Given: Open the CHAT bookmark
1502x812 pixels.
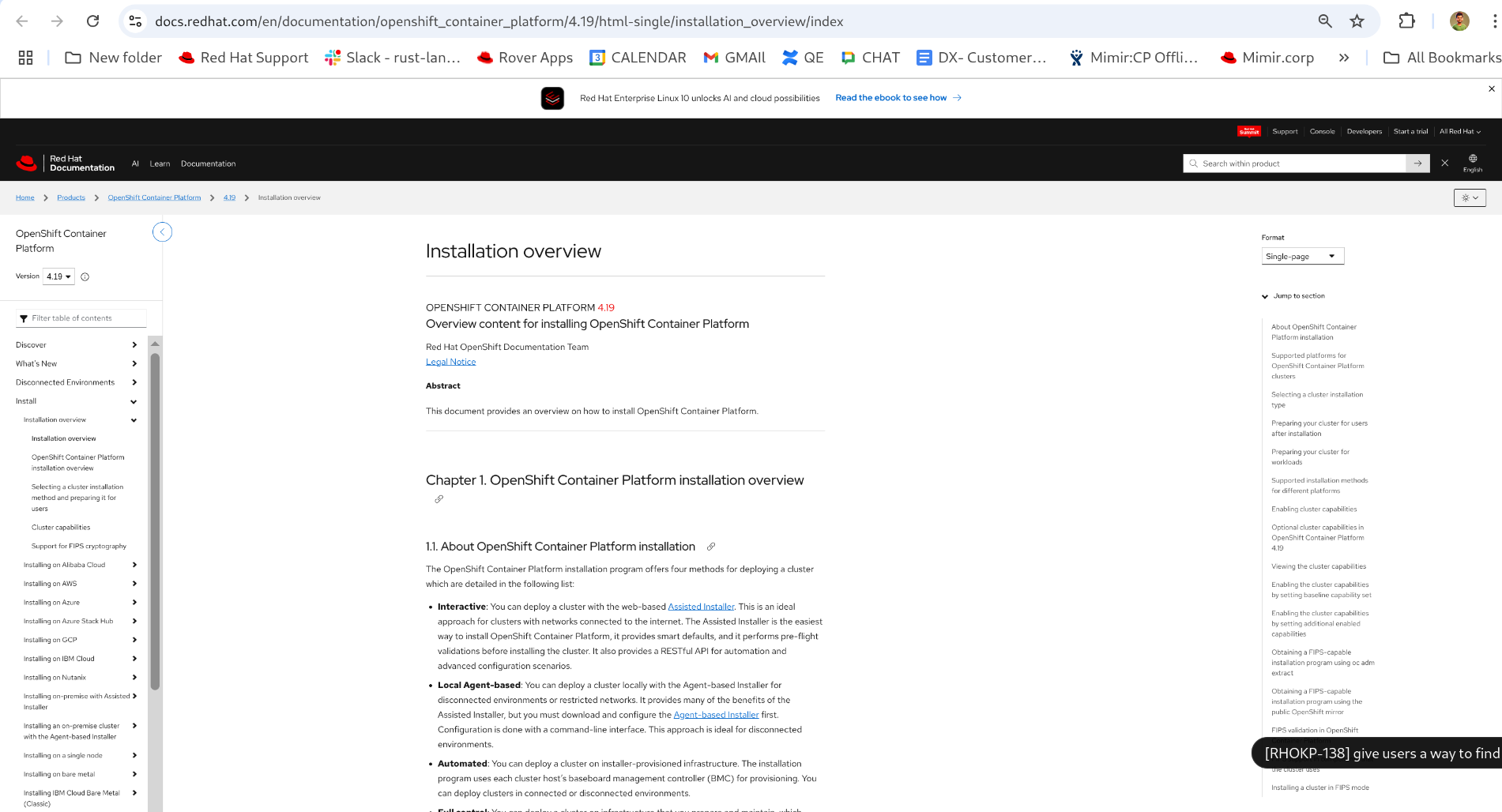Looking at the screenshot, I should [870, 58].
